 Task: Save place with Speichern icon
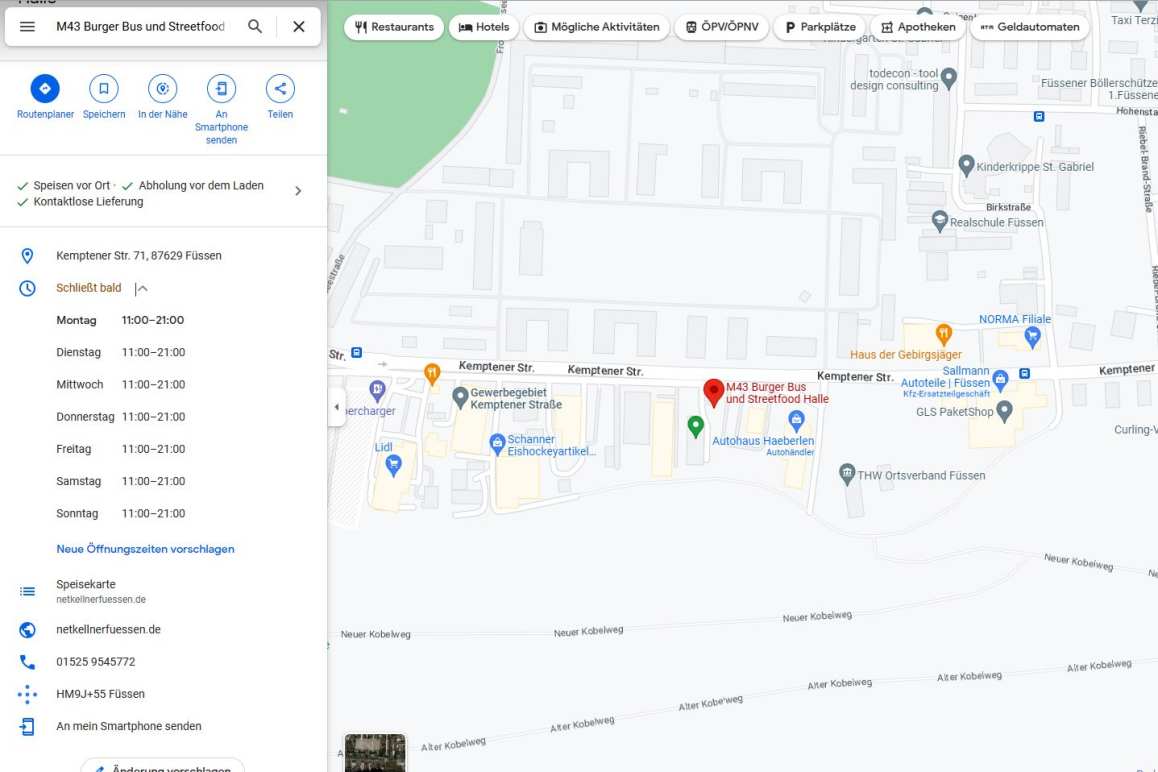tap(103, 89)
